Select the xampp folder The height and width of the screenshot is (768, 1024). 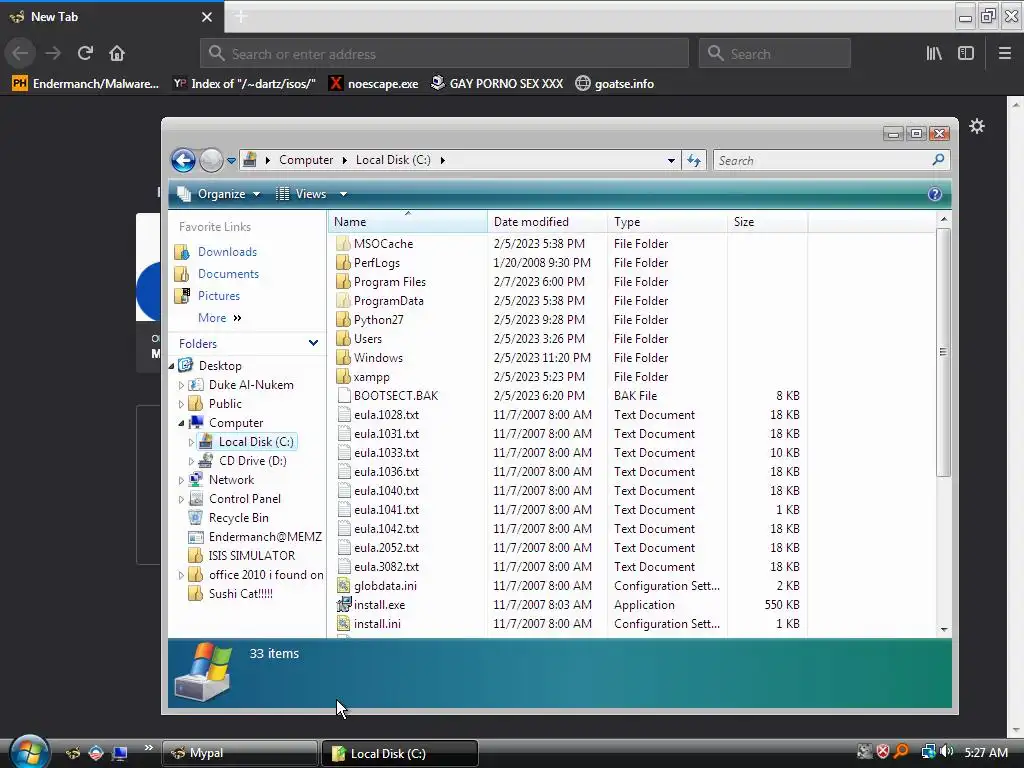[x=372, y=377]
